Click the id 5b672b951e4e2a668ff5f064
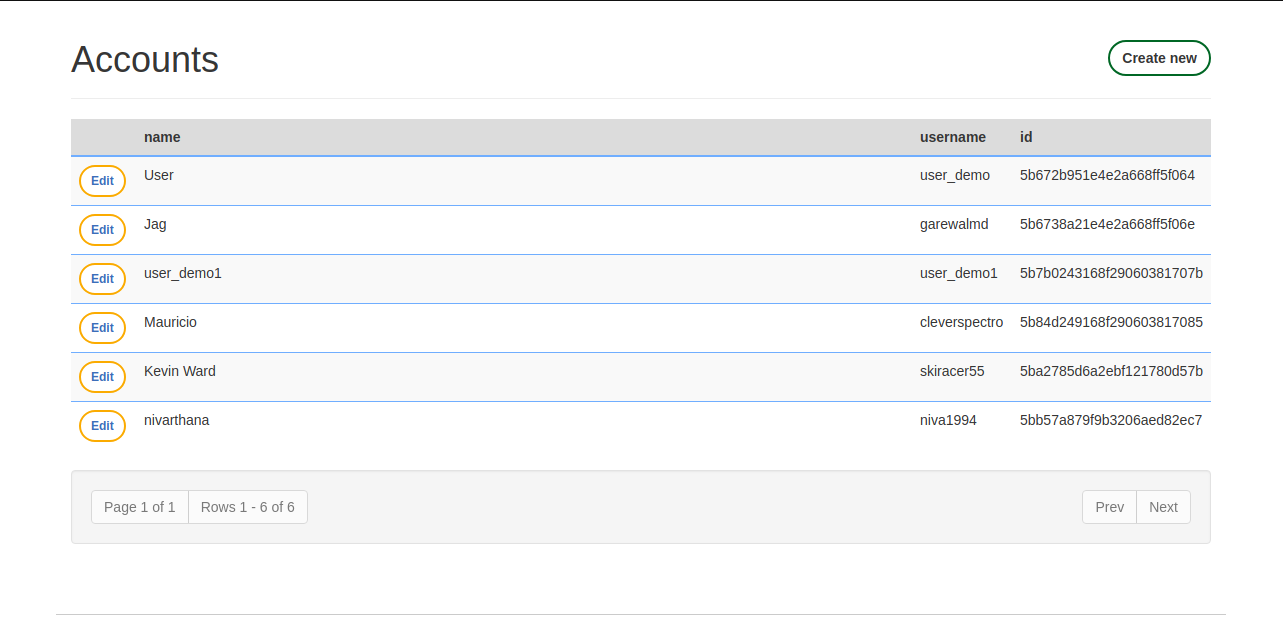The width and height of the screenshot is (1283, 618). 1107,175
